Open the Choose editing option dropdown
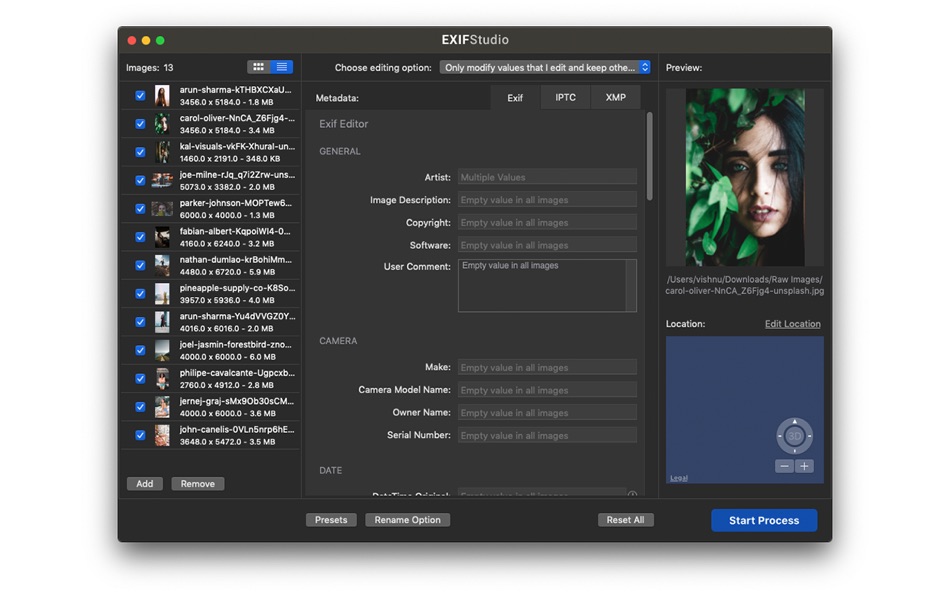The image size is (950, 594). 545,67
